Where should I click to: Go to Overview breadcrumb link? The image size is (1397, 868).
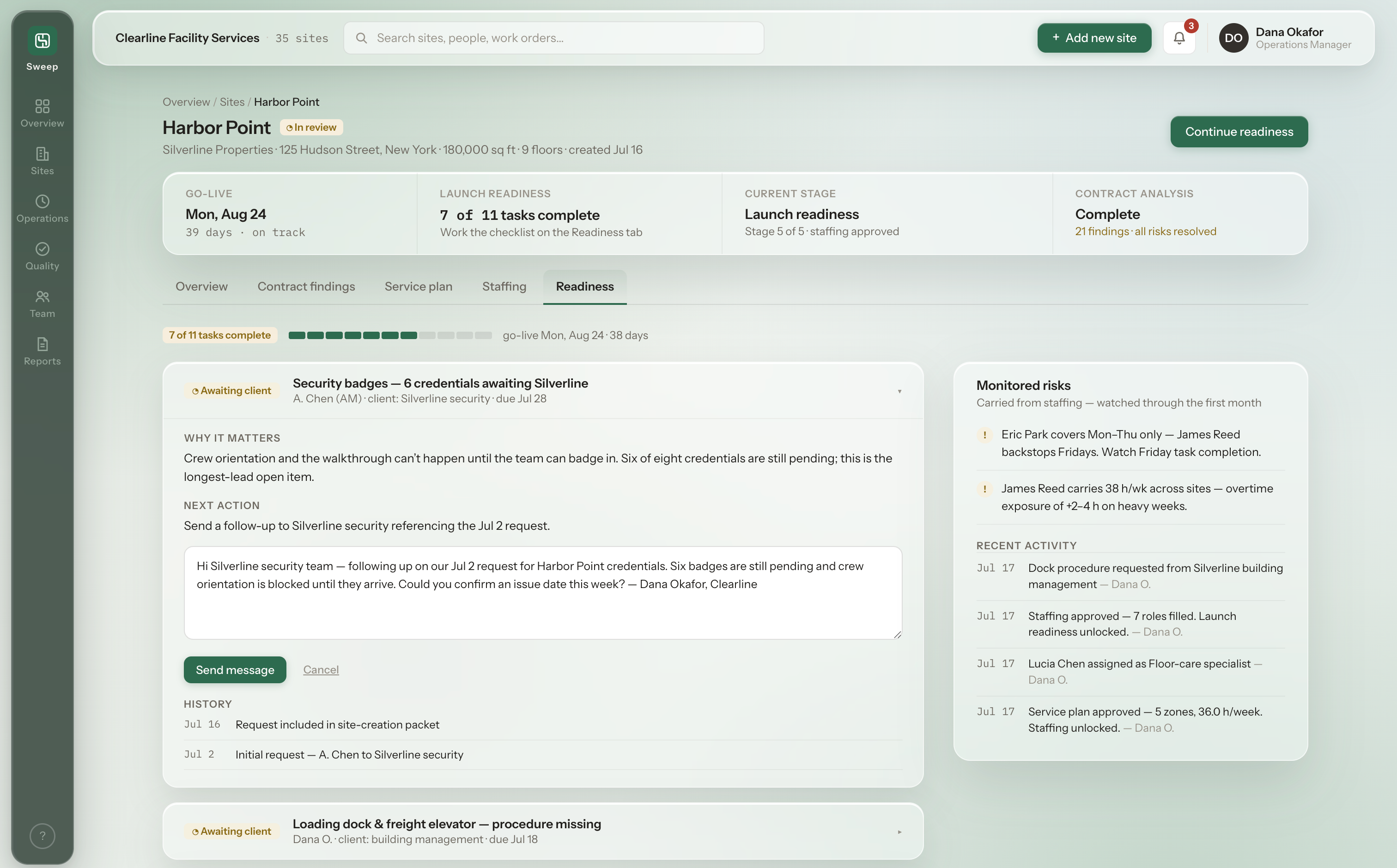tap(186, 102)
